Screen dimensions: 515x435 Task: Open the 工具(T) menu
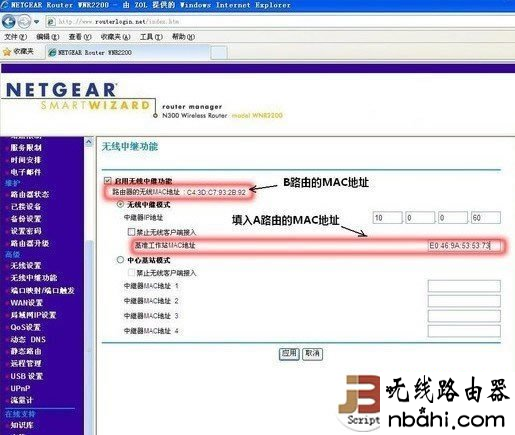[x=151, y=37]
